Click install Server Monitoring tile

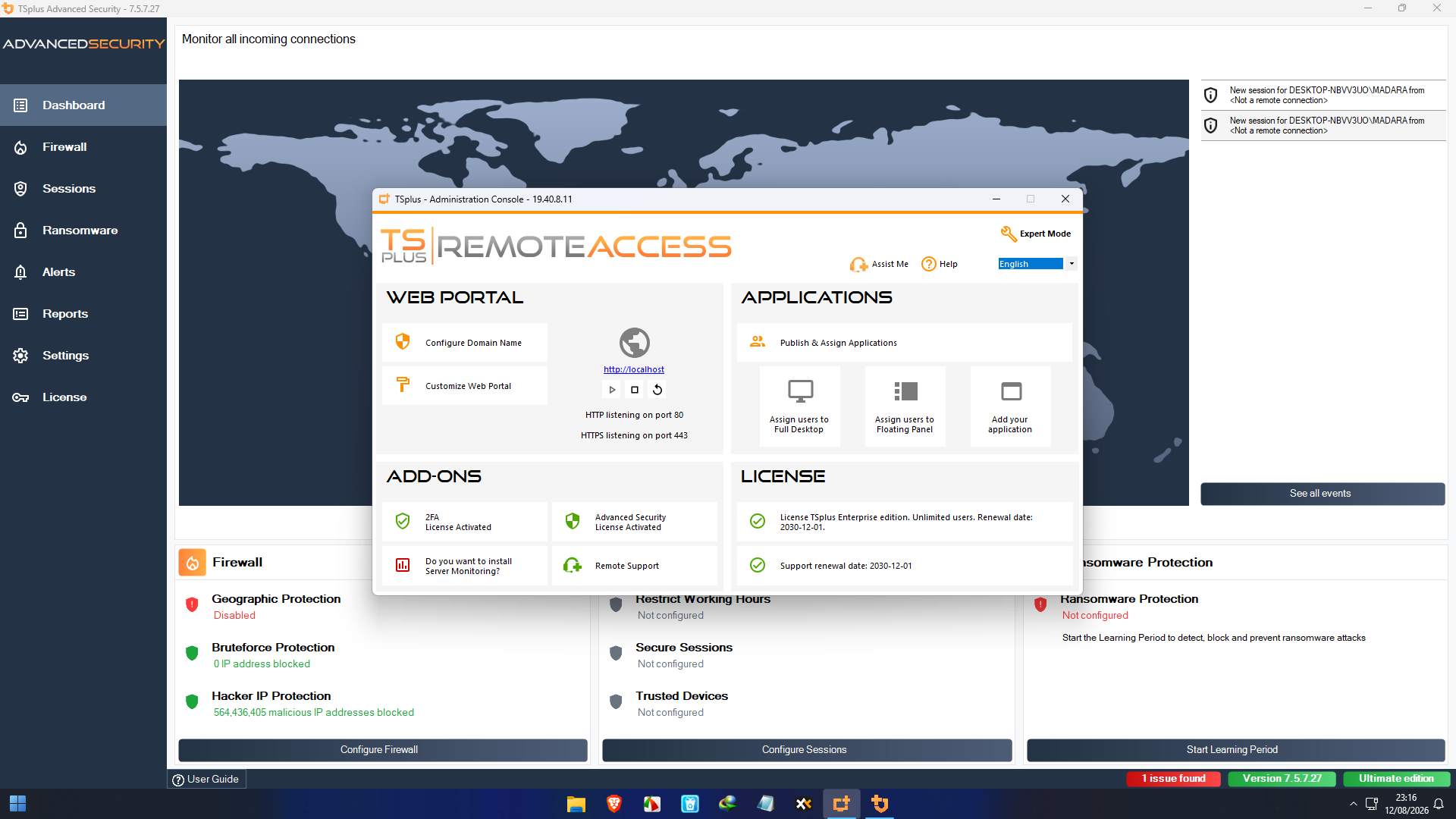coord(465,566)
